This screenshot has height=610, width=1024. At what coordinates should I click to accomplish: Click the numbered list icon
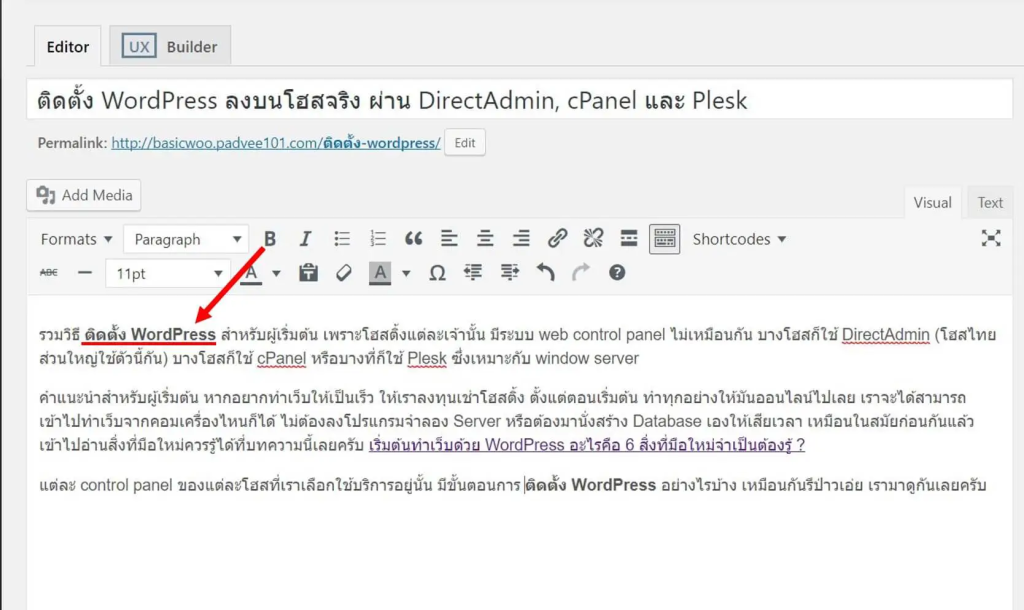tap(378, 239)
